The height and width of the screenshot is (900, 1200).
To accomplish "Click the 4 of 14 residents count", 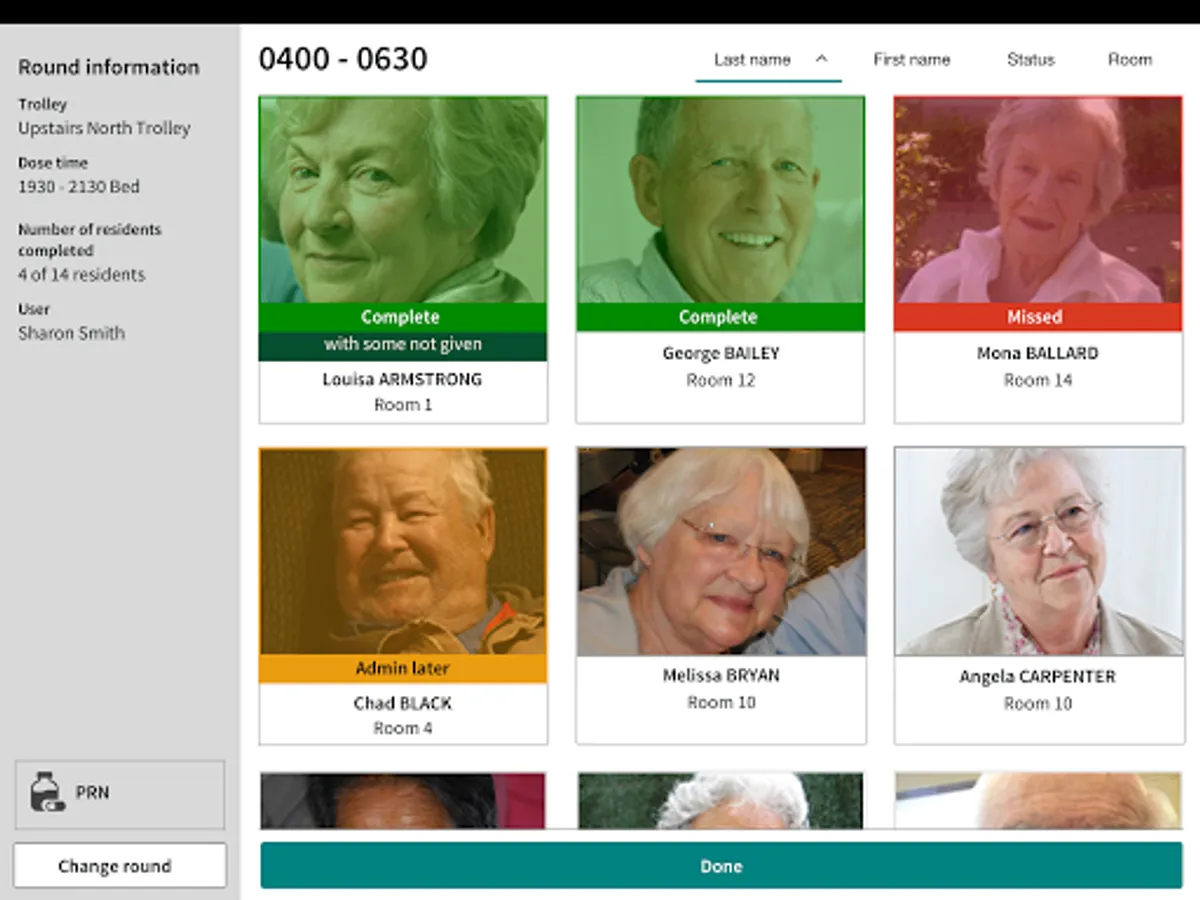I will point(81,274).
